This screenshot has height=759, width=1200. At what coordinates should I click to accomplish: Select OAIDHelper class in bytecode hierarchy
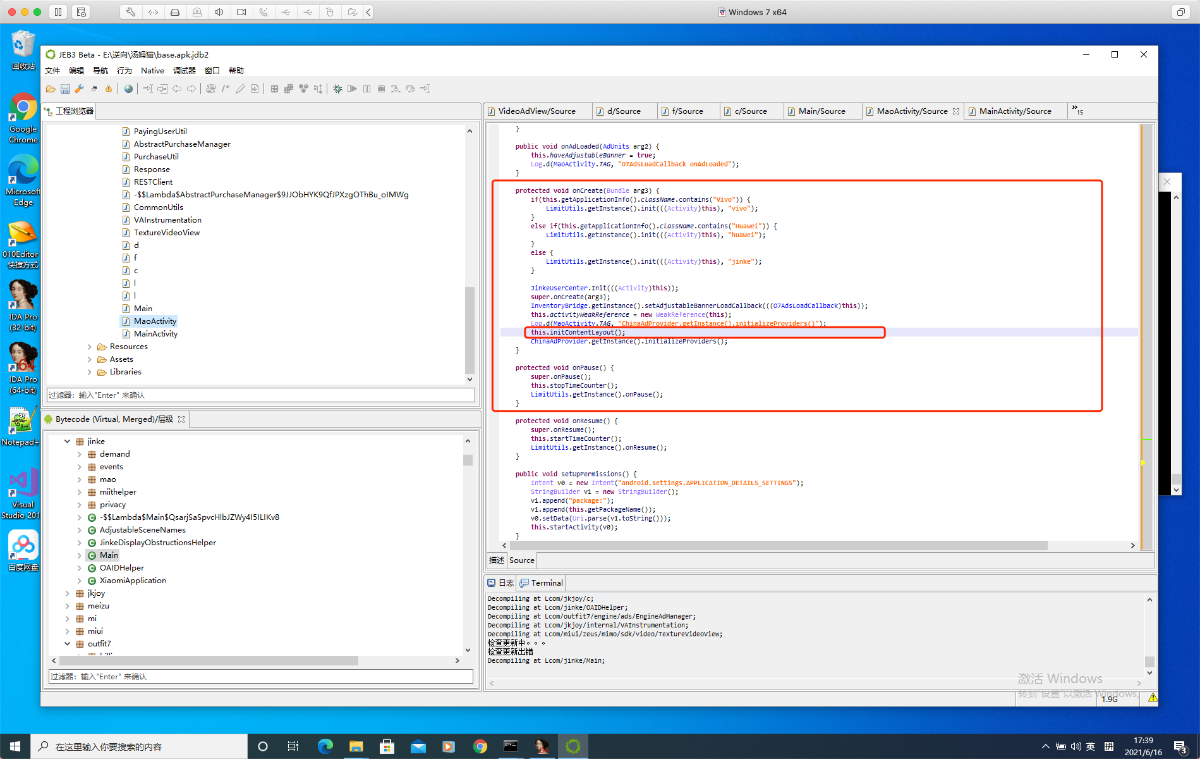point(121,568)
